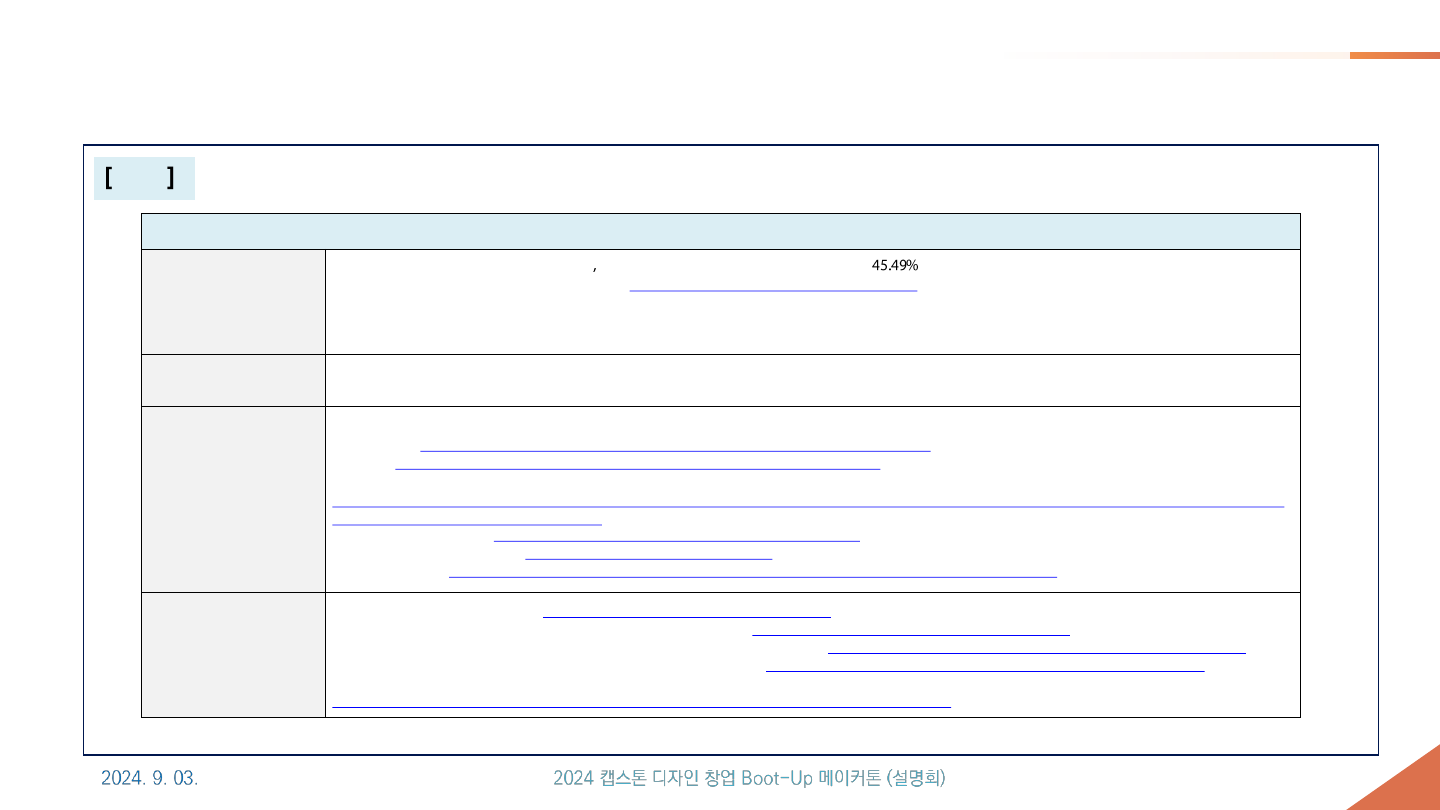This screenshot has height=810, width=1440.
Task: Click the comma in the first content row
Action: tap(595, 268)
